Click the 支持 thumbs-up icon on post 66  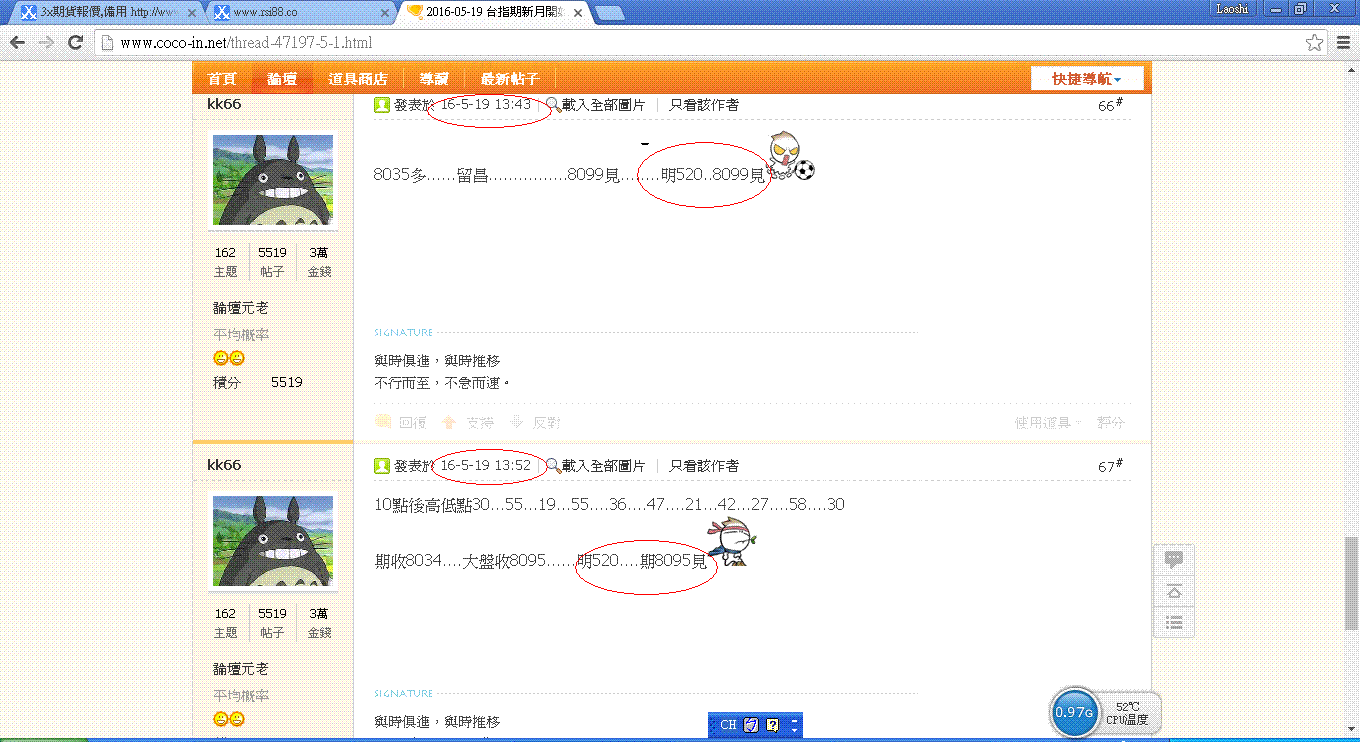449,422
